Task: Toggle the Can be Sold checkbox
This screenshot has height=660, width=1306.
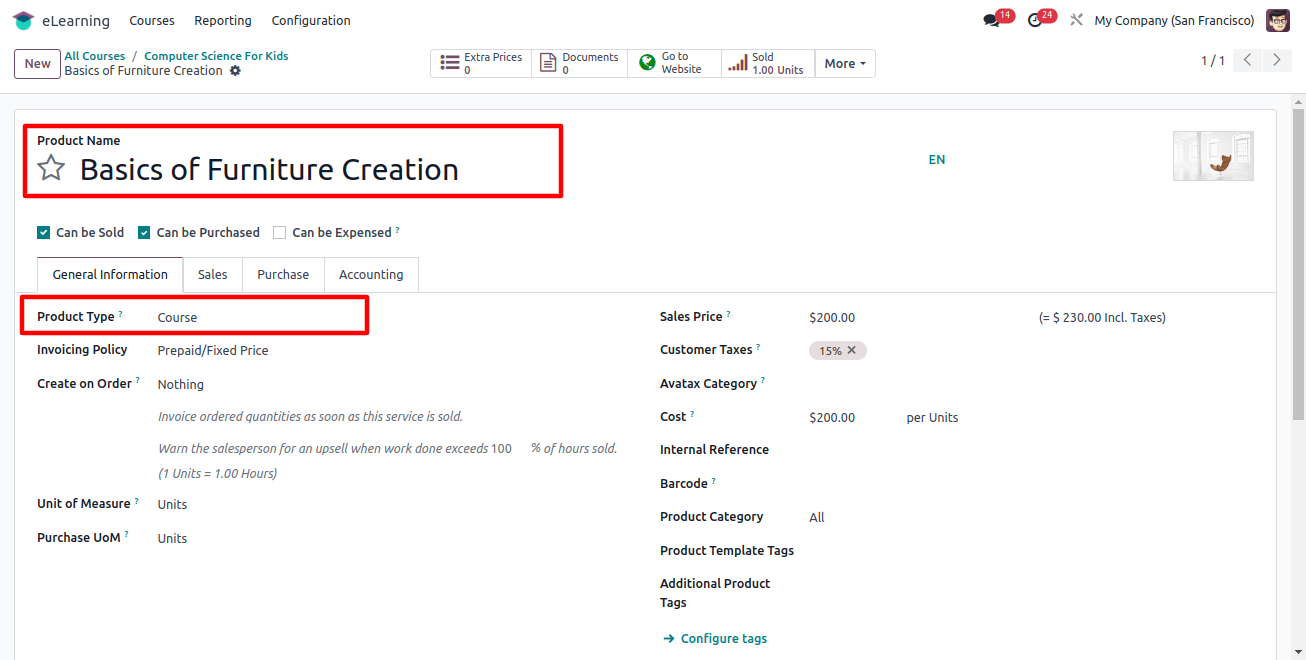Action: coord(43,232)
